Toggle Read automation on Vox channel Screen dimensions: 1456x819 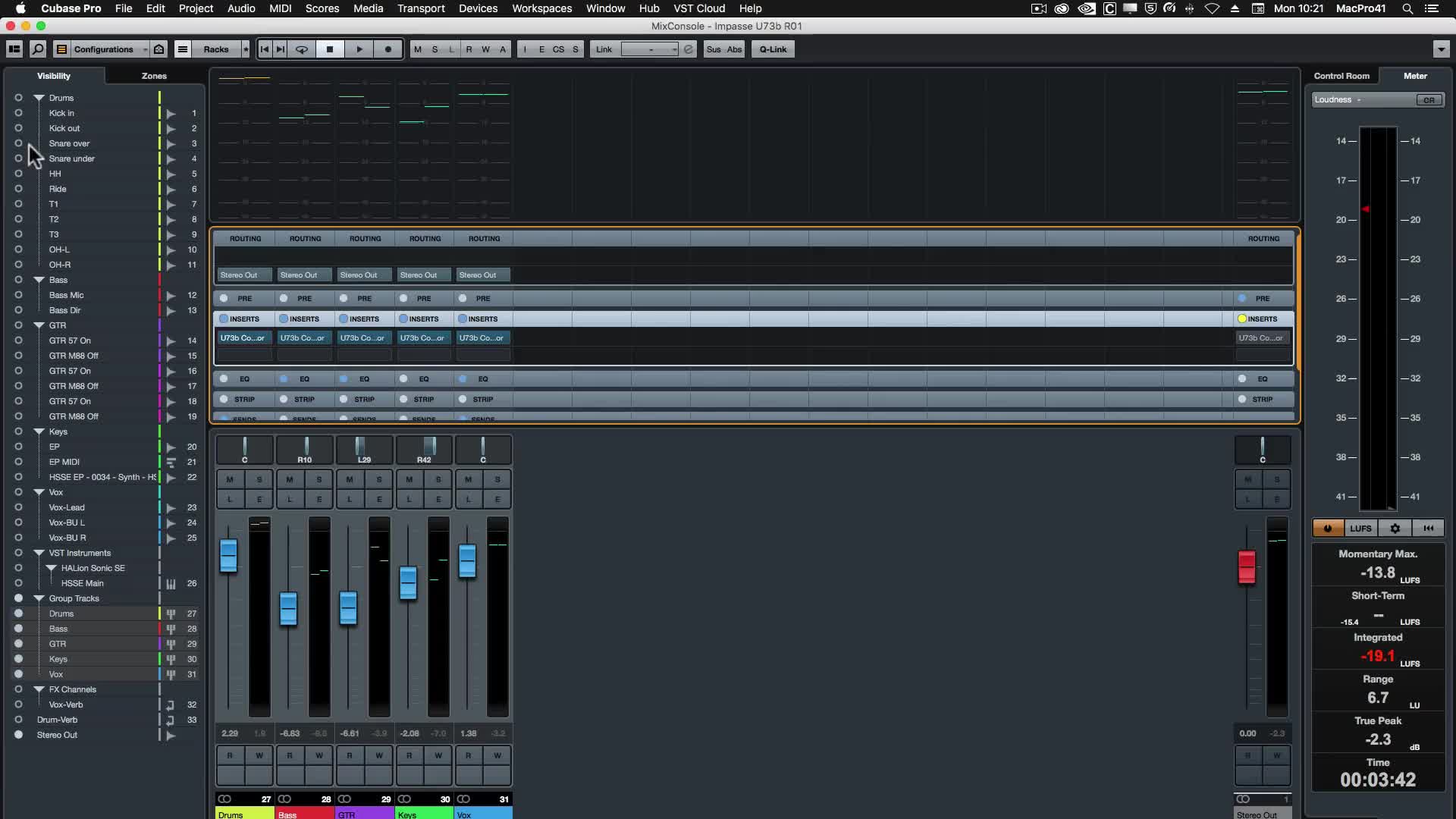point(469,755)
